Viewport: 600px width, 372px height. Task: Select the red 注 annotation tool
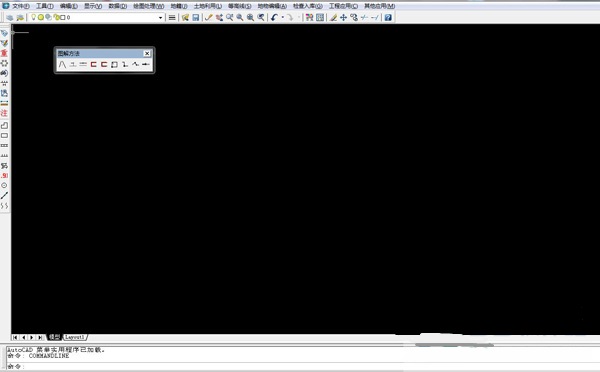pyautogui.click(x=4, y=113)
